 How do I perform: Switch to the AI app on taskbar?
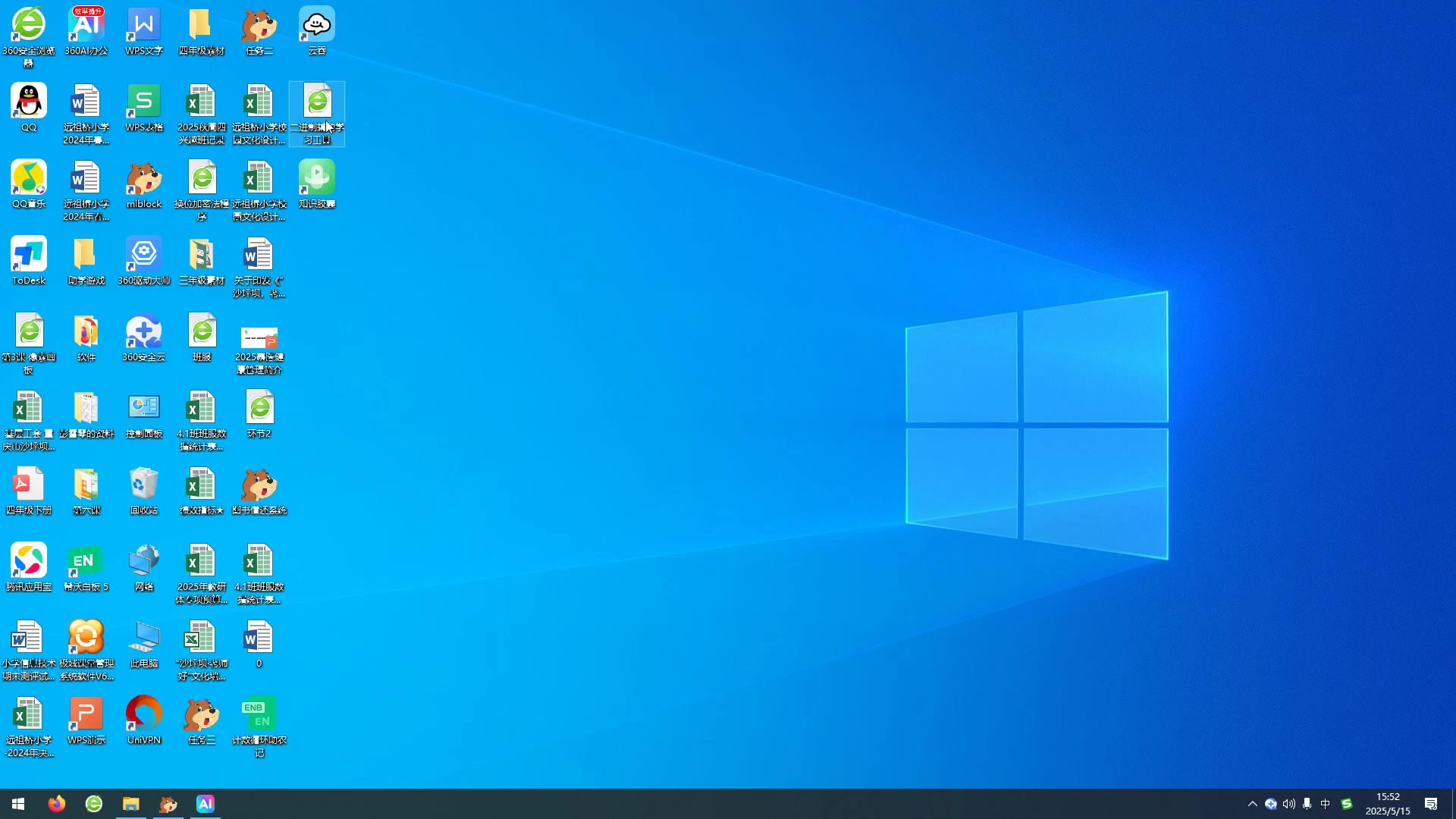[206, 804]
